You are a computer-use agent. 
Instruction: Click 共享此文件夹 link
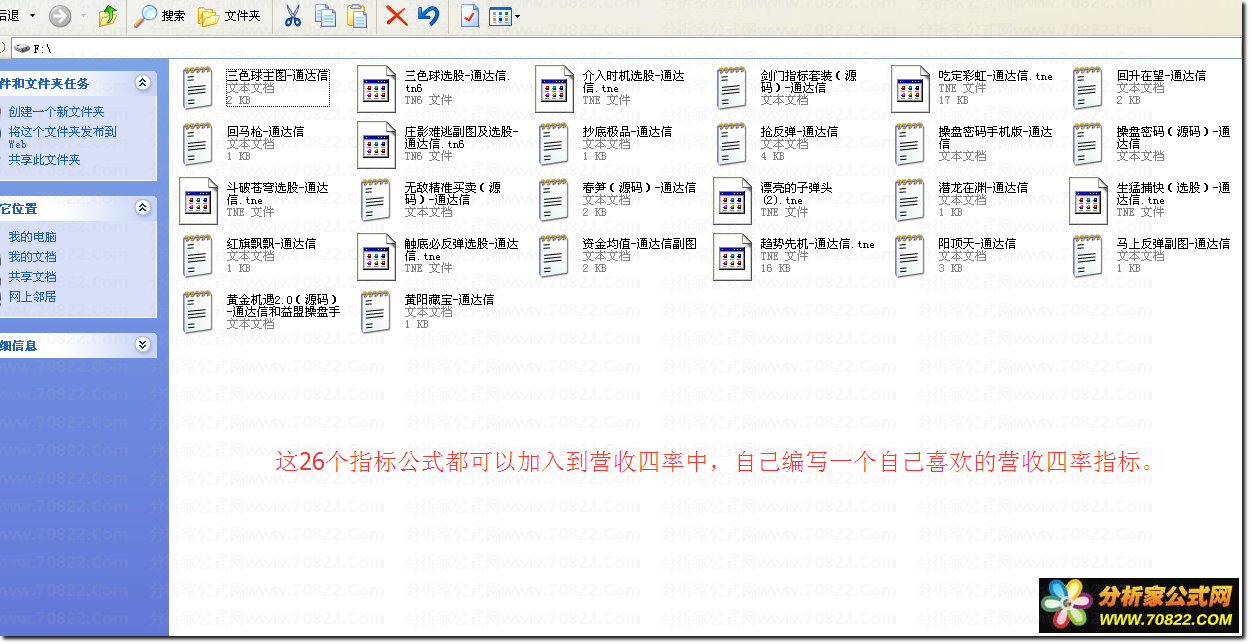44,160
